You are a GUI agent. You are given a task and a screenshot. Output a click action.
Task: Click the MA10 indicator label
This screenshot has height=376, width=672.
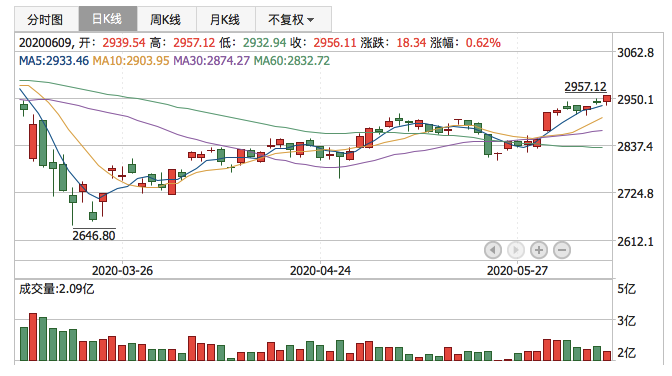coord(131,61)
